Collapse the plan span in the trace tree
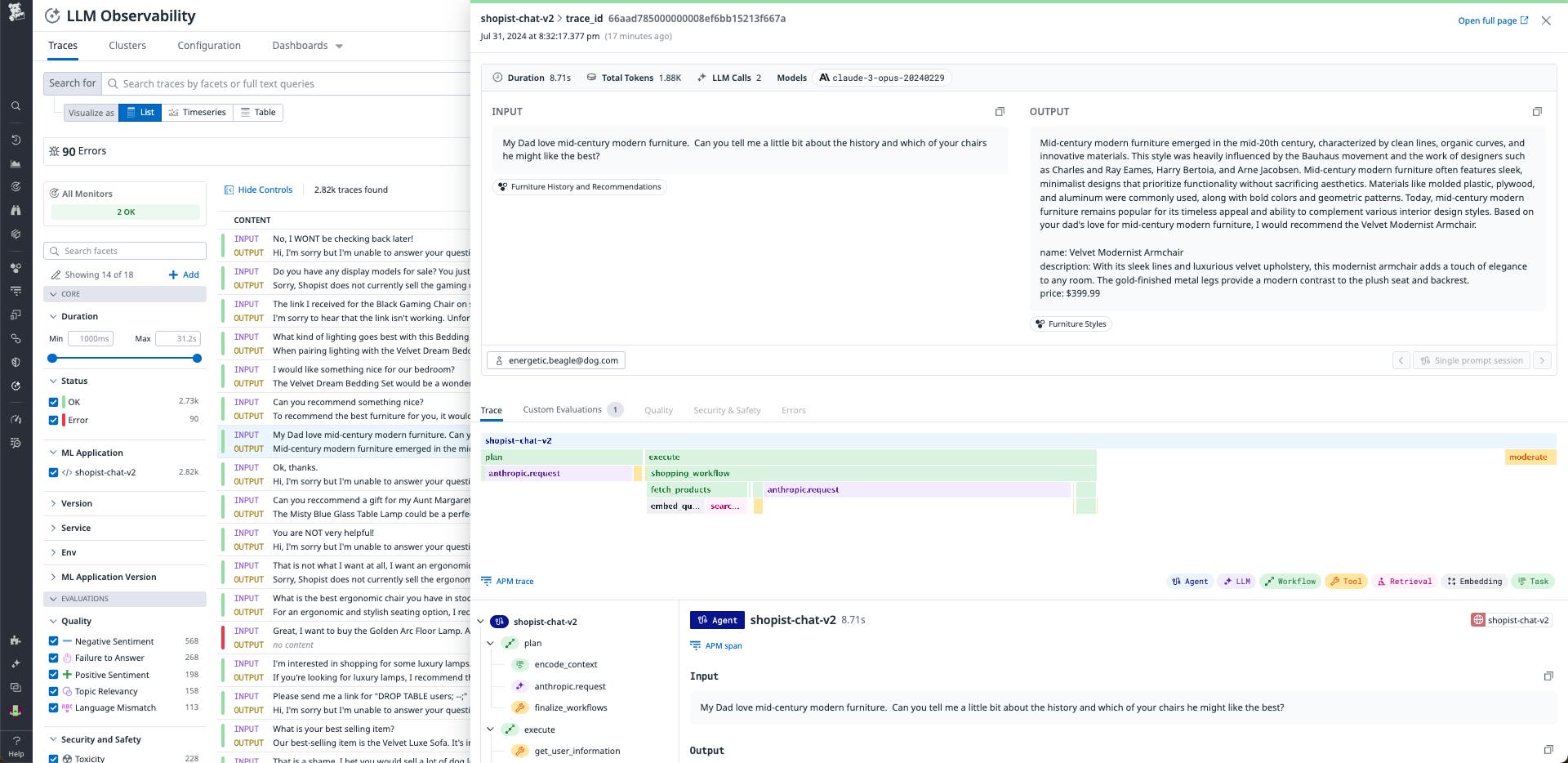The width and height of the screenshot is (1568, 763). [x=491, y=643]
